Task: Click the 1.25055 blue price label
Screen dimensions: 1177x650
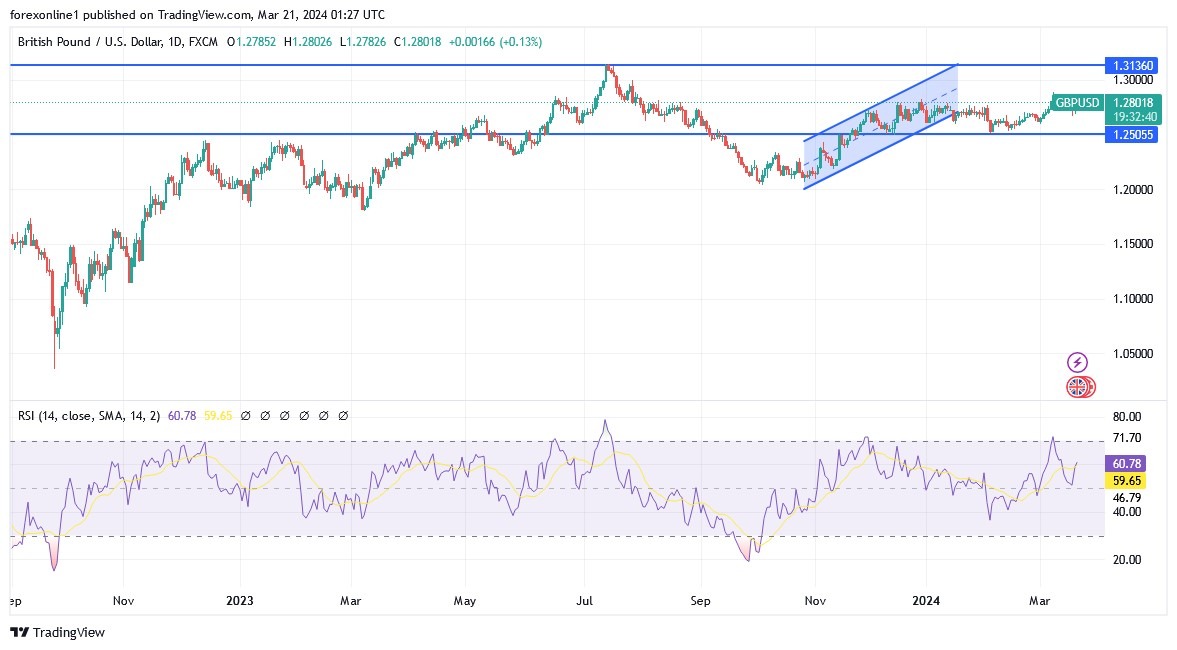Action: 1131,134
